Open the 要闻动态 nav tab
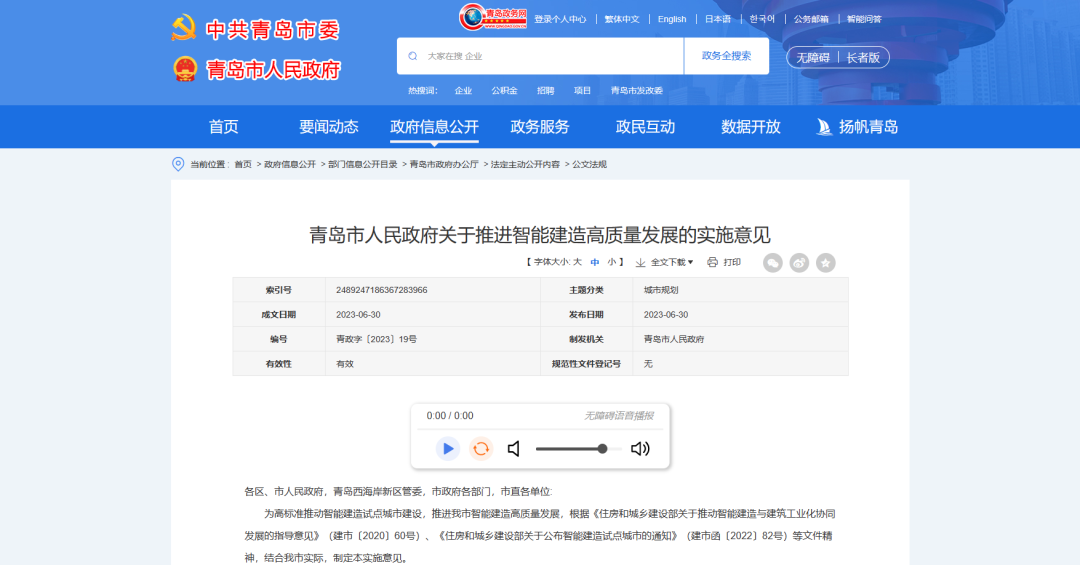This screenshot has height=565, width=1080. (329, 127)
